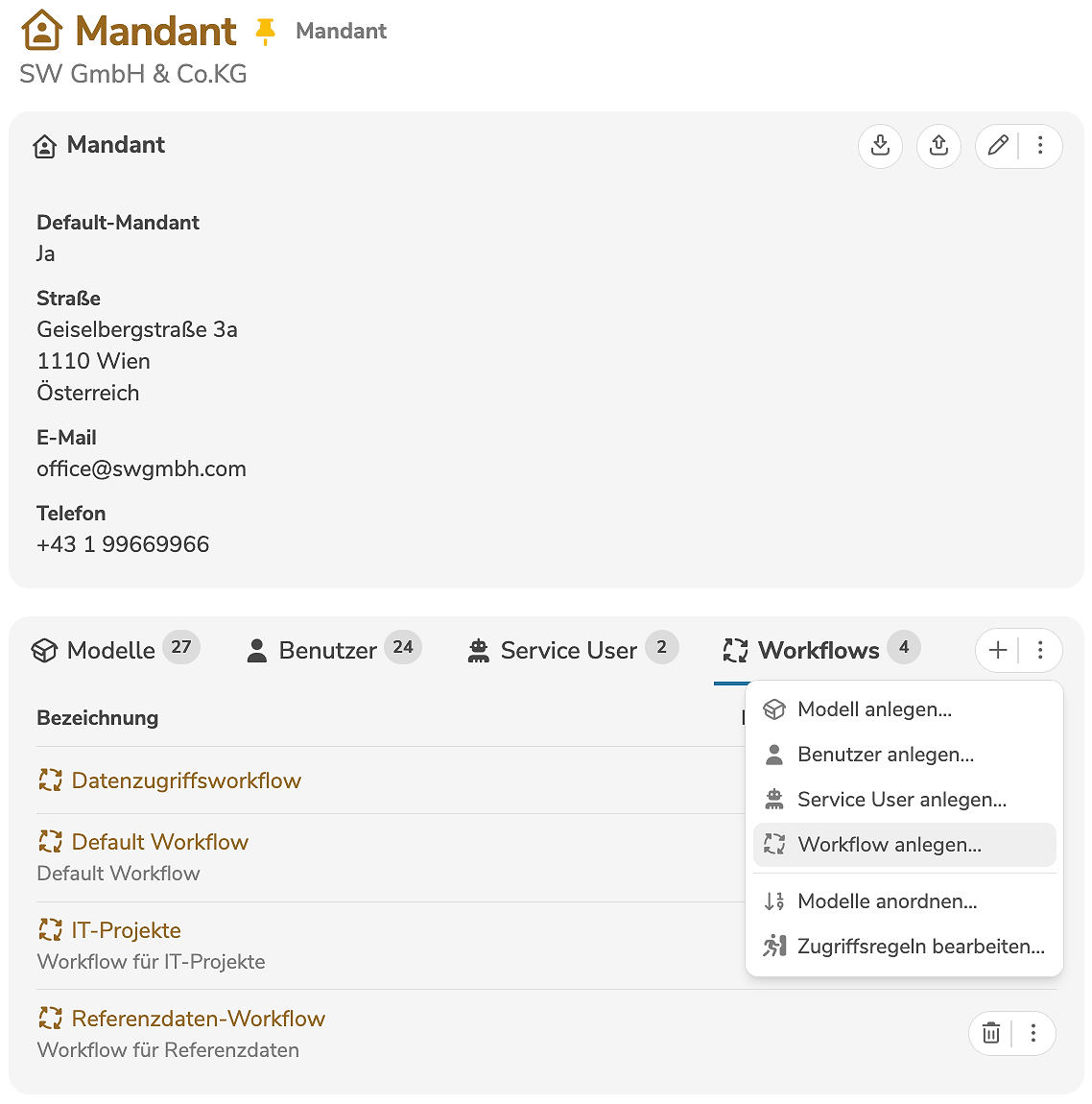
Task: Open the Datenzugriffsworkflow link
Action: click(186, 780)
